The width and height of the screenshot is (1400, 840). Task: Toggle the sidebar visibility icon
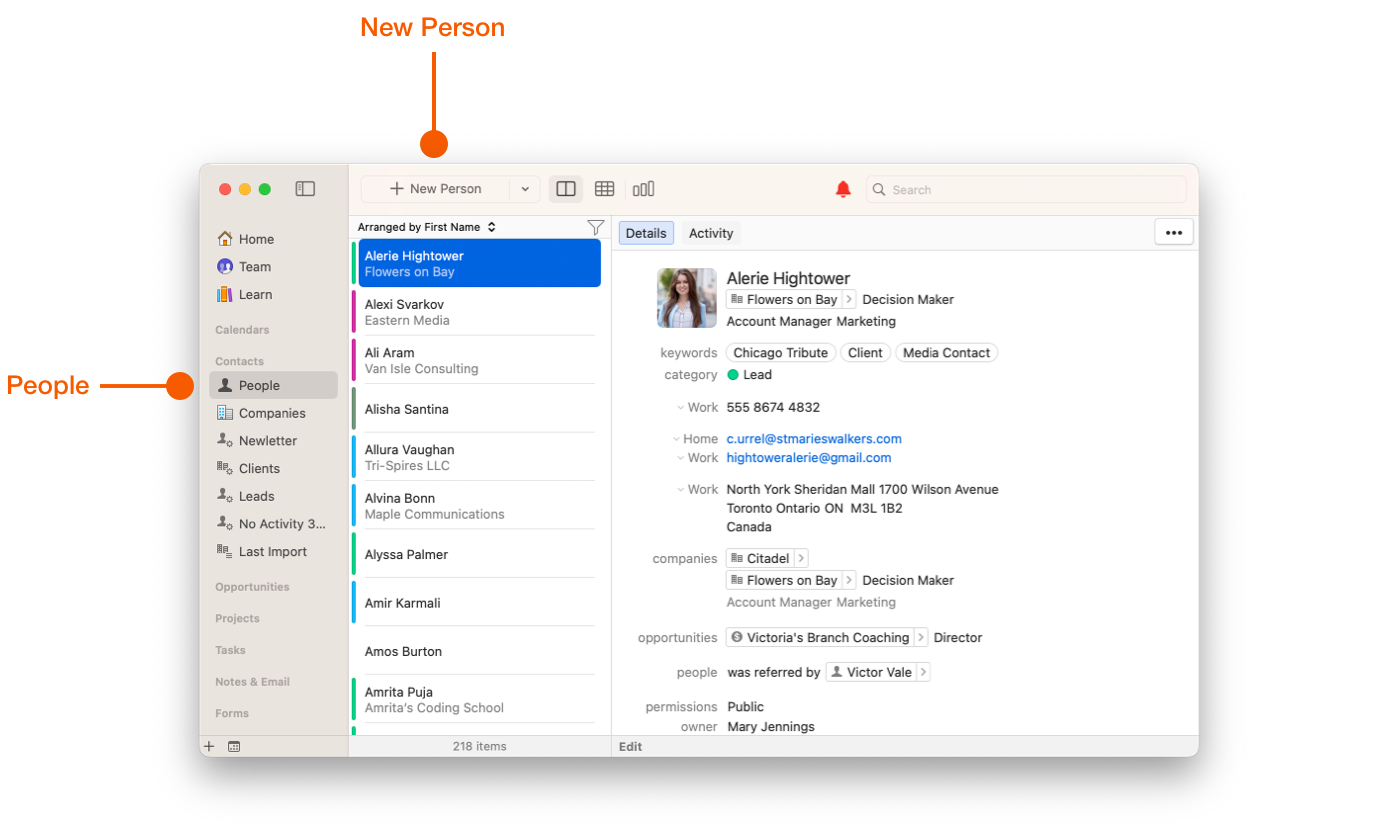point(305,189)
